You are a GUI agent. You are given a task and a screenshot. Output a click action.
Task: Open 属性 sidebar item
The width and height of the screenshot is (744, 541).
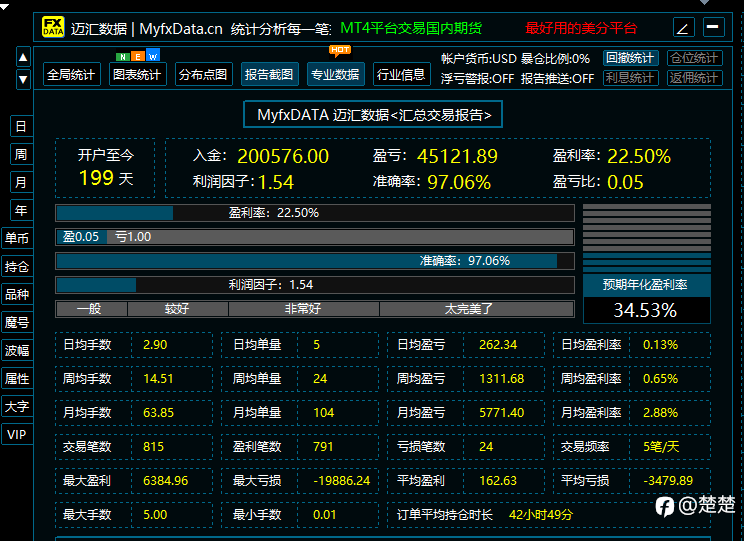[17, 379]
